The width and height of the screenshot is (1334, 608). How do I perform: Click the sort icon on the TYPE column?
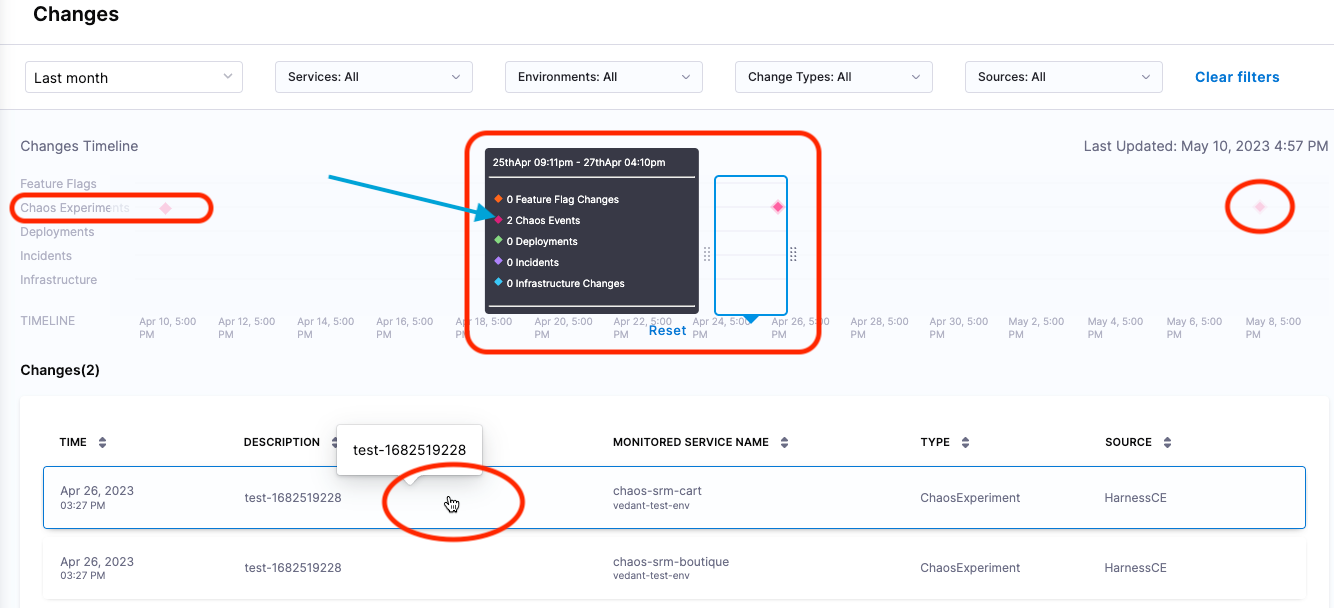pos(966,442)
